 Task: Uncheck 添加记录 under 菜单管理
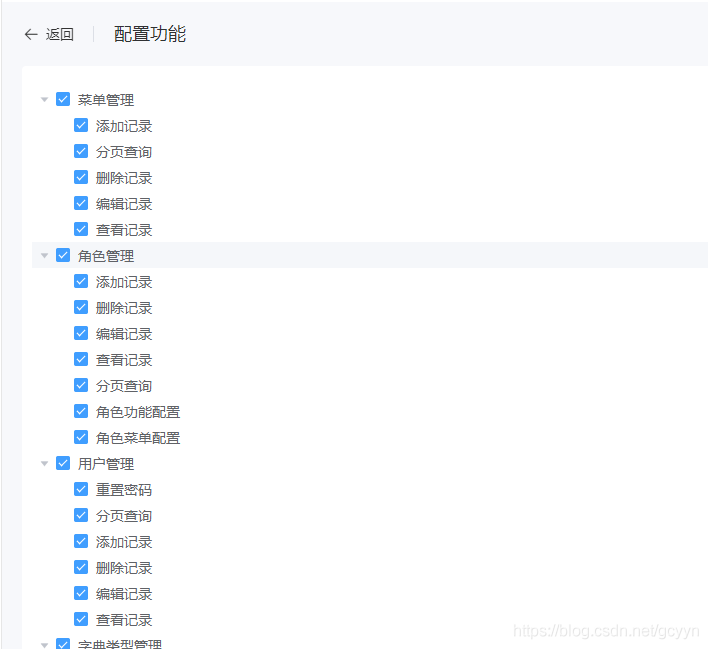pos(81,125)
